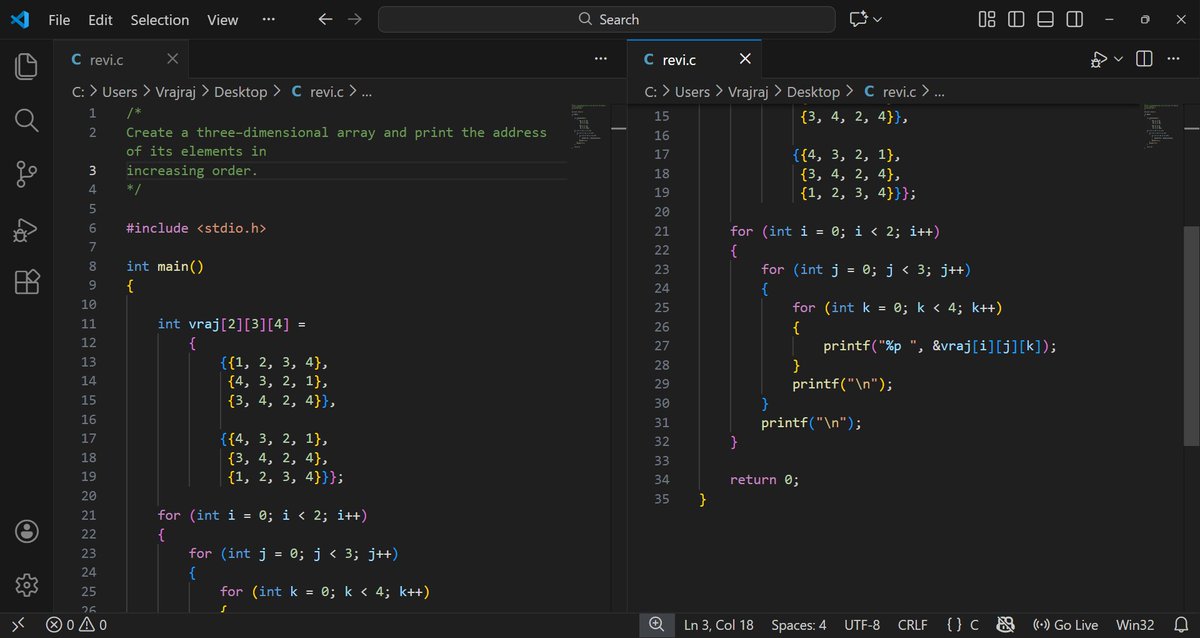Image resolution: width=1200 pixels, height=638 pixels.
Task: Change encoding via UTF-8
Action: click(862, 625)
